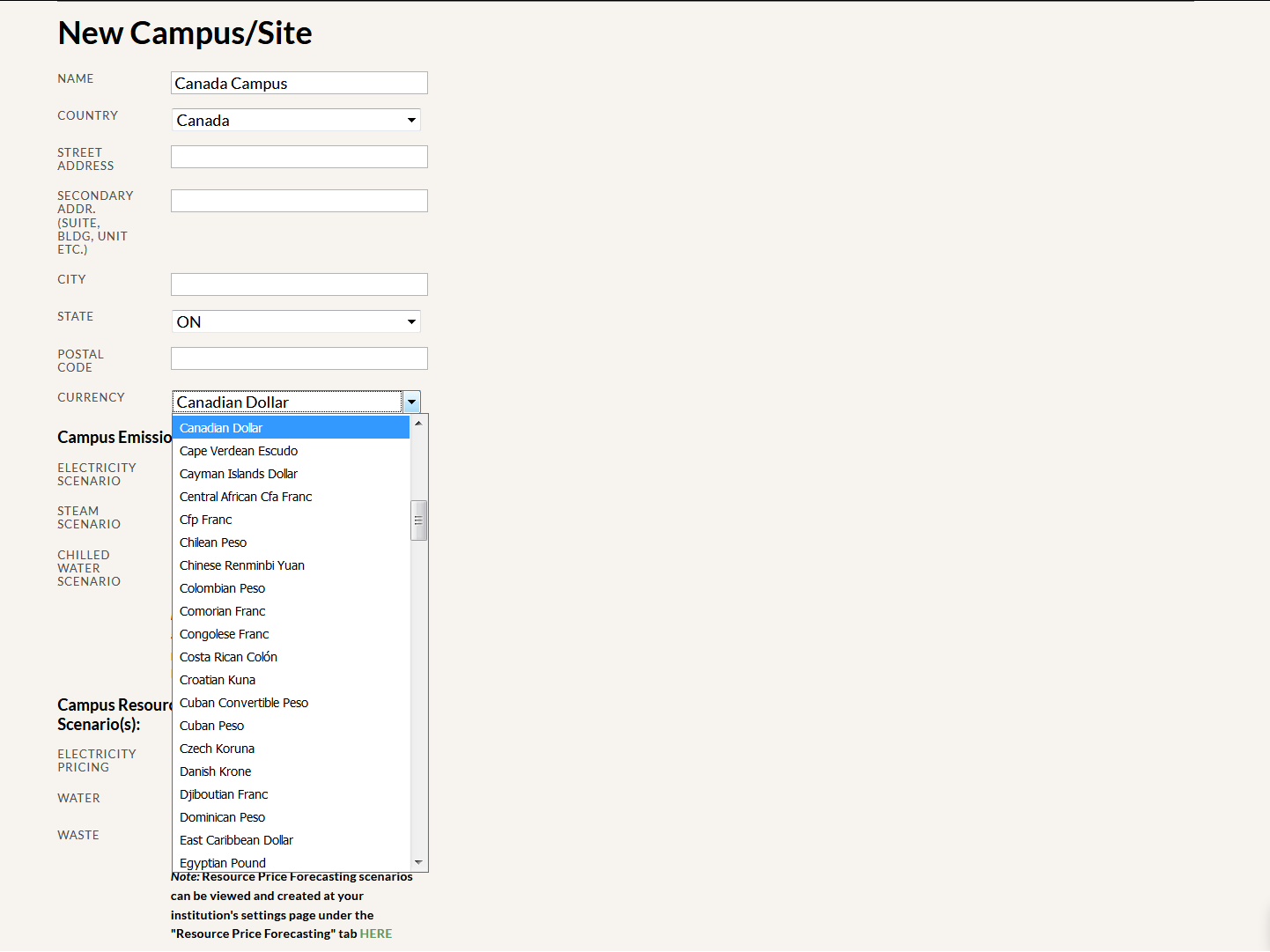Open the State dropdown showing ON
Viewport: 1270px width, 952px height.
(x=296, y=321)
